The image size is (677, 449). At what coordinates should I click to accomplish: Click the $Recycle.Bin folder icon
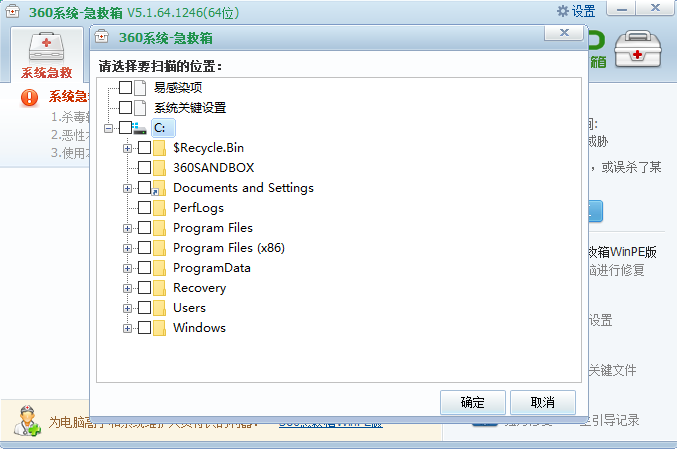(x=159, y=148)
